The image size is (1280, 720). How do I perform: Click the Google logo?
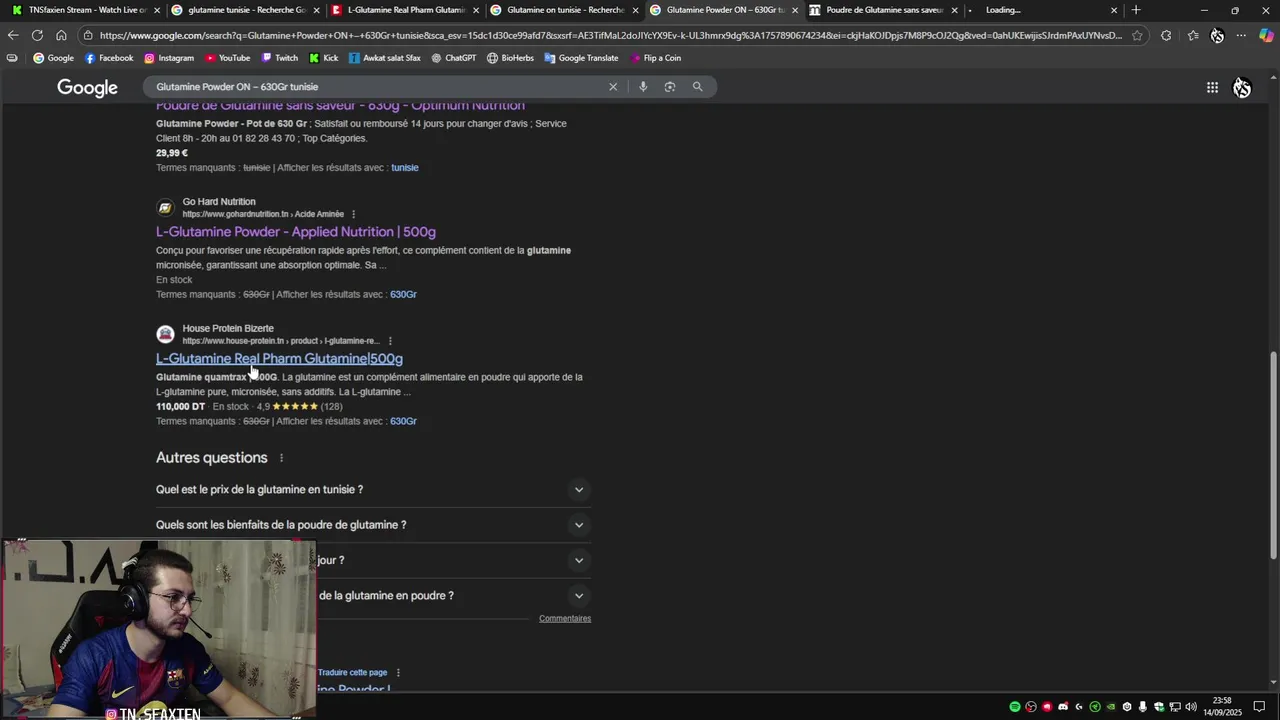(88, 88)
